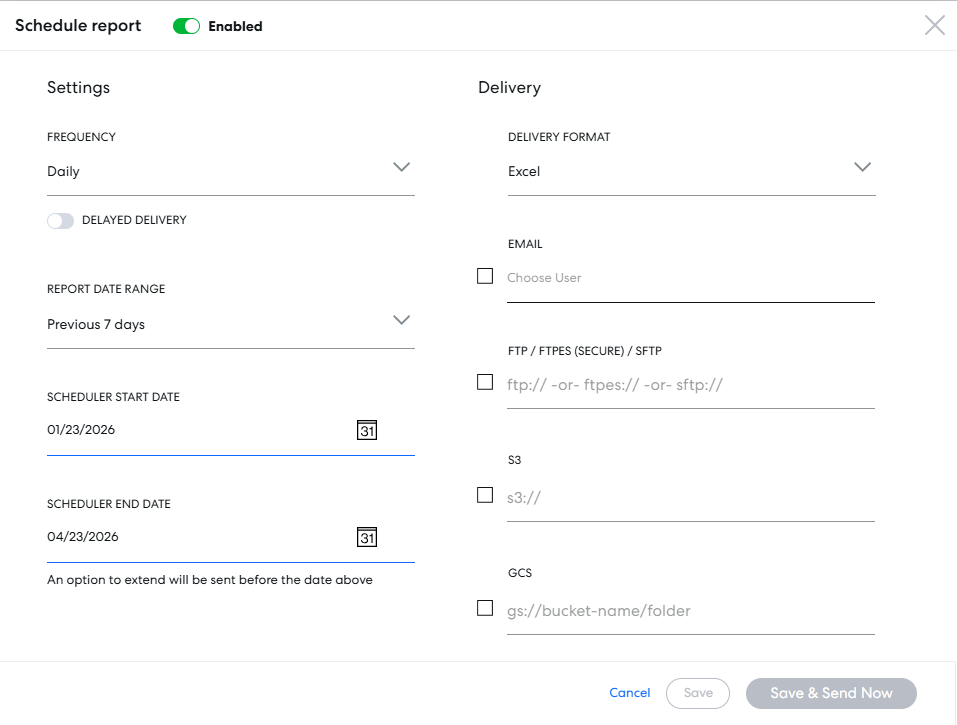
Task: Turn on Delayed Delivery switch
Action: pos(61,221)
